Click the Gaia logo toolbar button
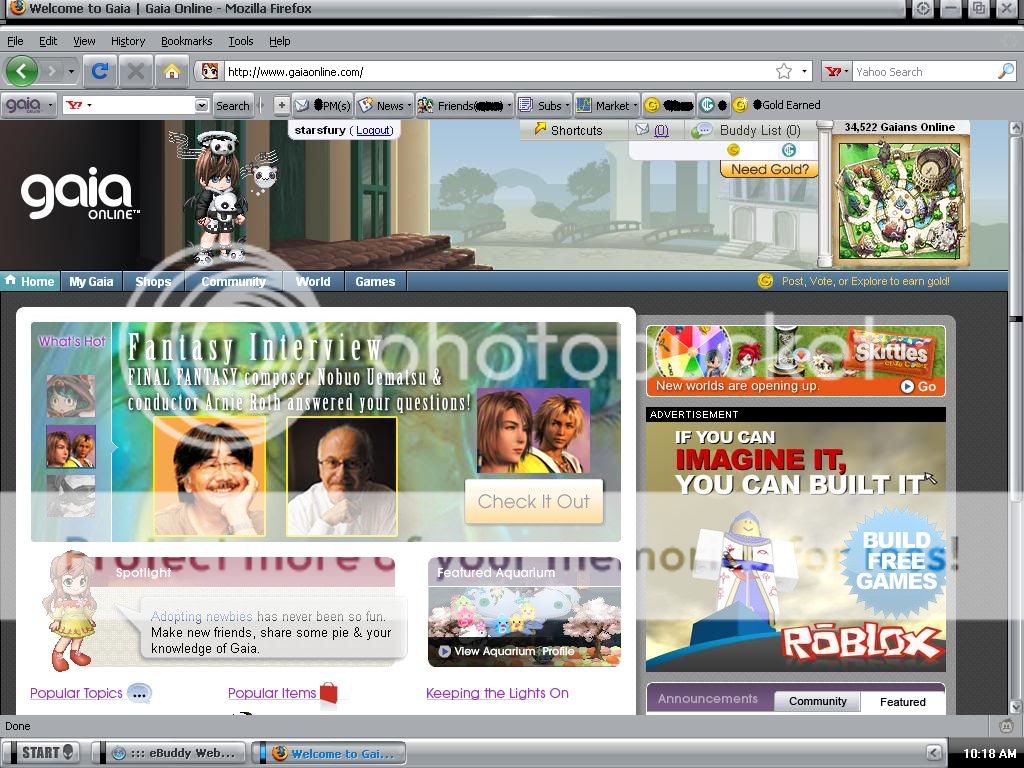Screen dimensions: 1024x768 [27, 105]
